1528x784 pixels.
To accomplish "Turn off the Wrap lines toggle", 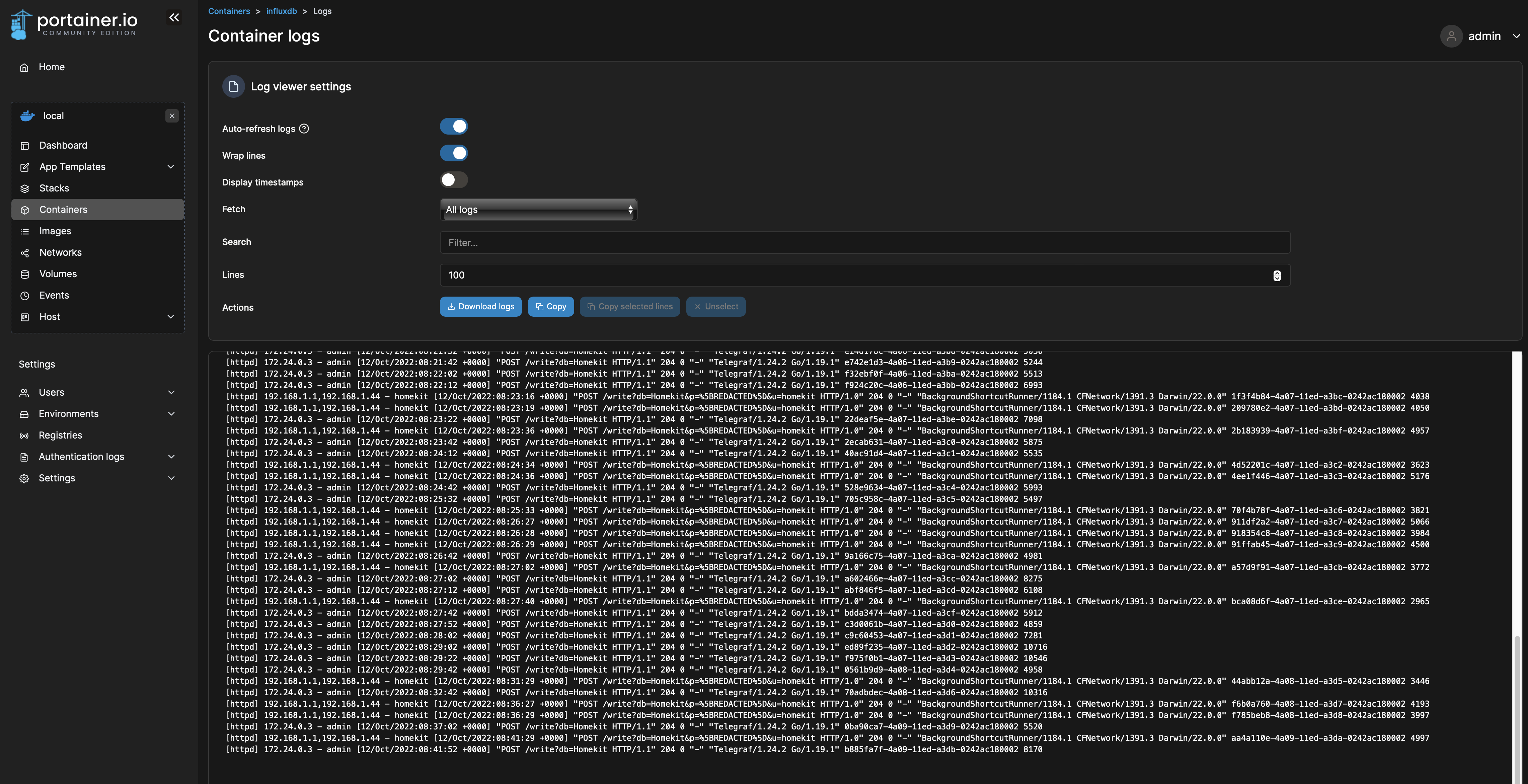I will click(454, 153).
